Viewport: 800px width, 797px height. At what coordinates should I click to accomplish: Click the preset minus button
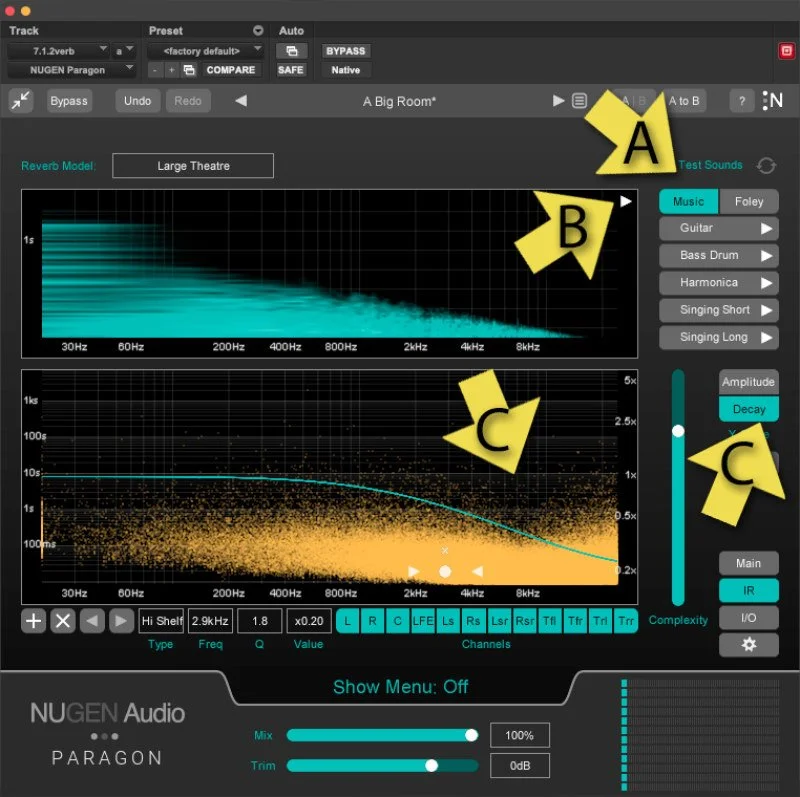pyautogui.click(x=155, y=70)
